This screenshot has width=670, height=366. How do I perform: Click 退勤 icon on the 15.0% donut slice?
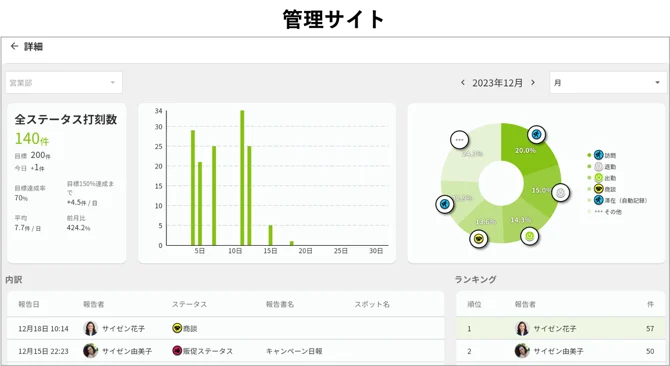[561, 193]
